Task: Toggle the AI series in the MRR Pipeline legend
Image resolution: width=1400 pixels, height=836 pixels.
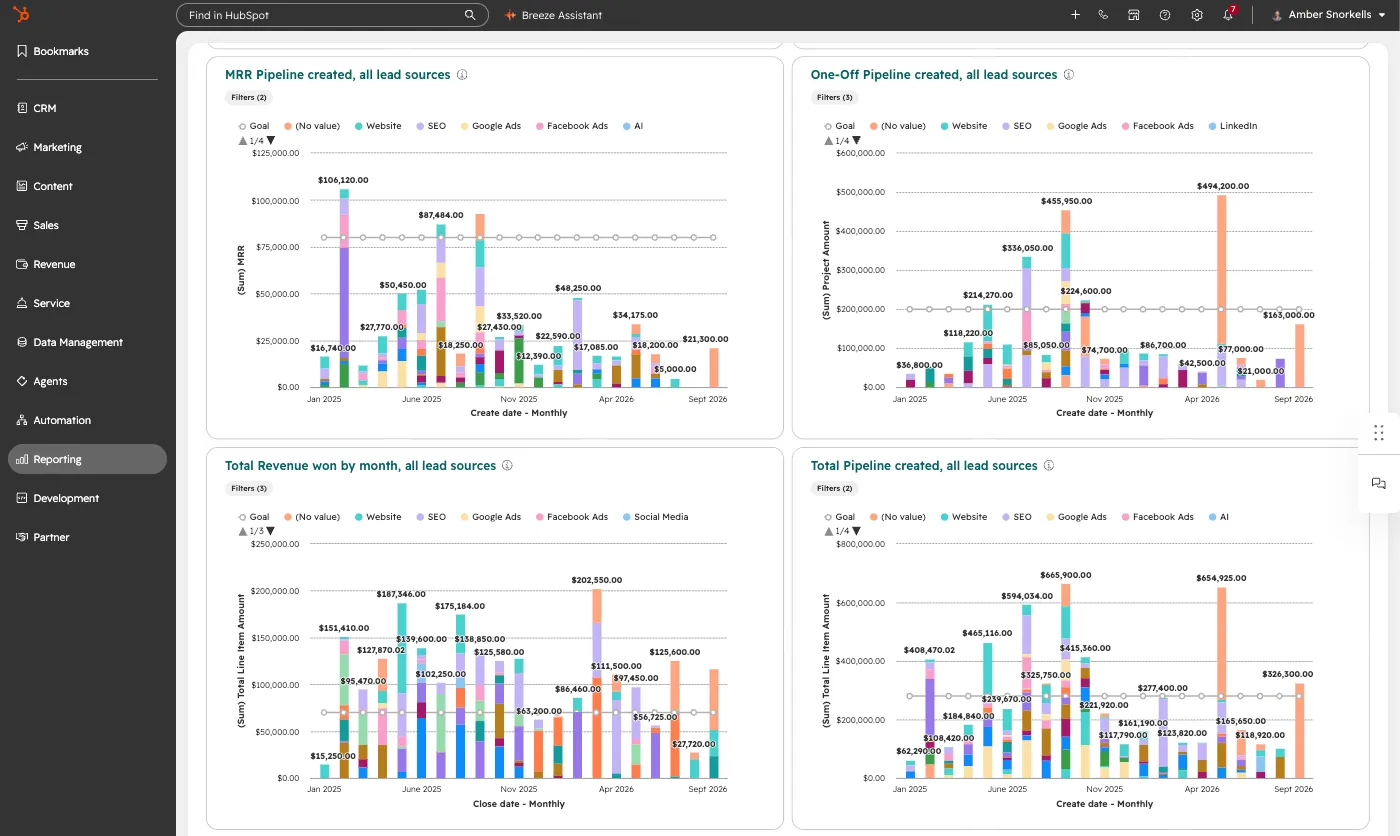Action: (633, 126)
